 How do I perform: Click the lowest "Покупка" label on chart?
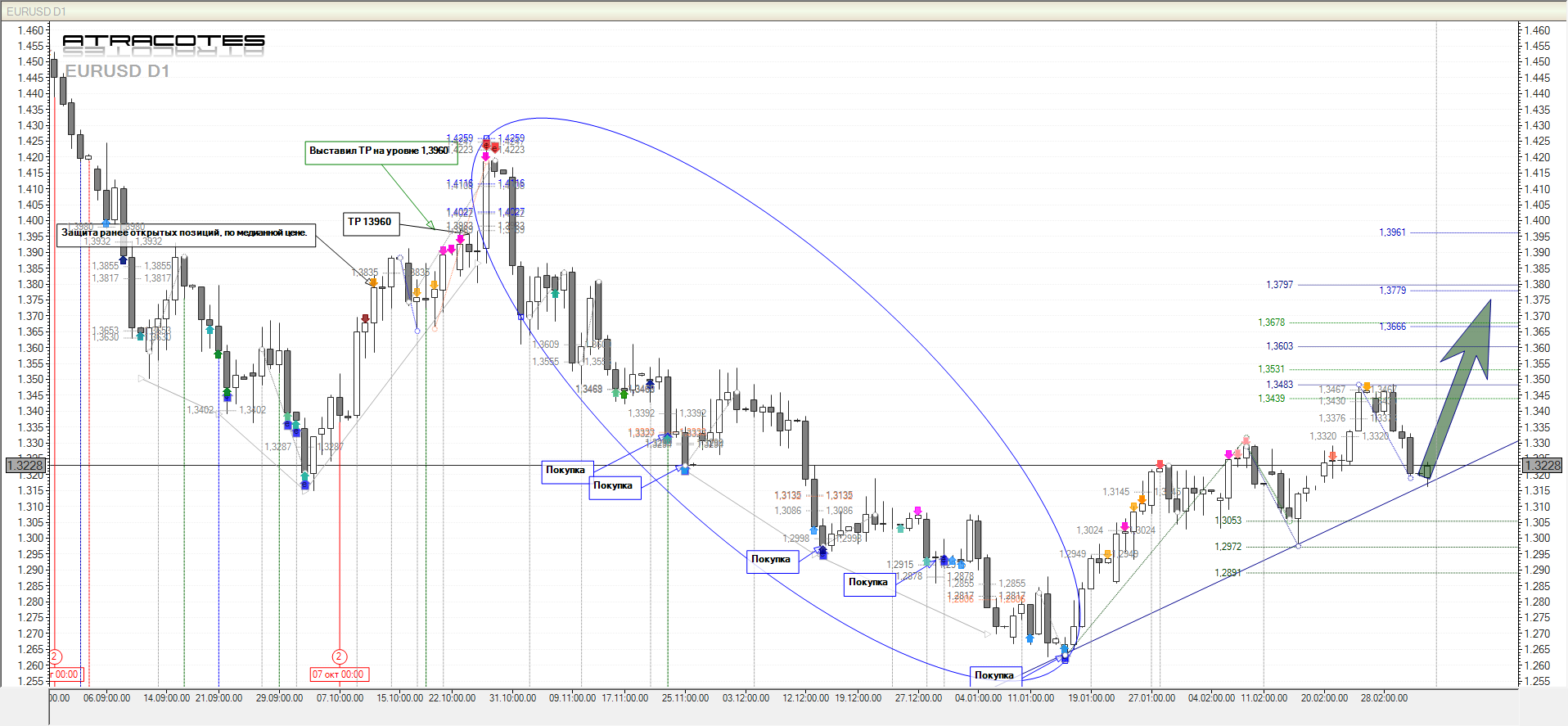pyautogui.click(x=994, y=675)
